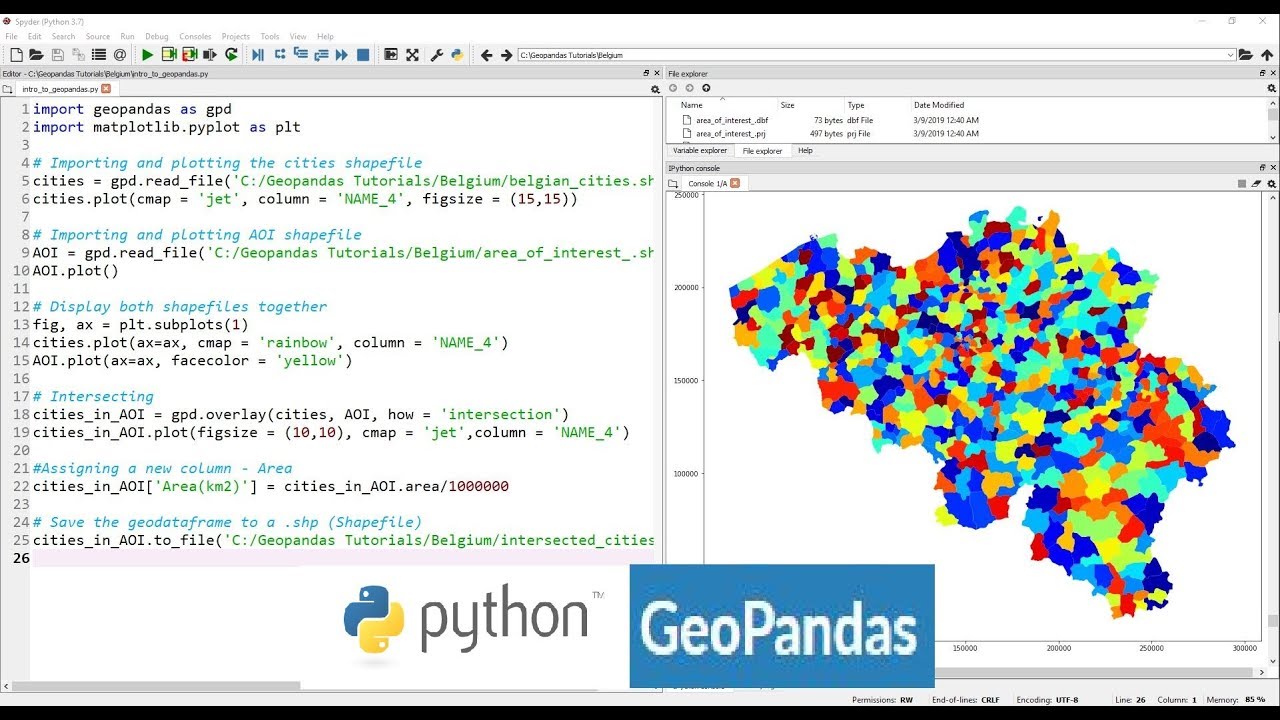The height and width of the screenshot is (720, 1280).
Task: Open the Debug menu
Action: (x=157, y=37)
